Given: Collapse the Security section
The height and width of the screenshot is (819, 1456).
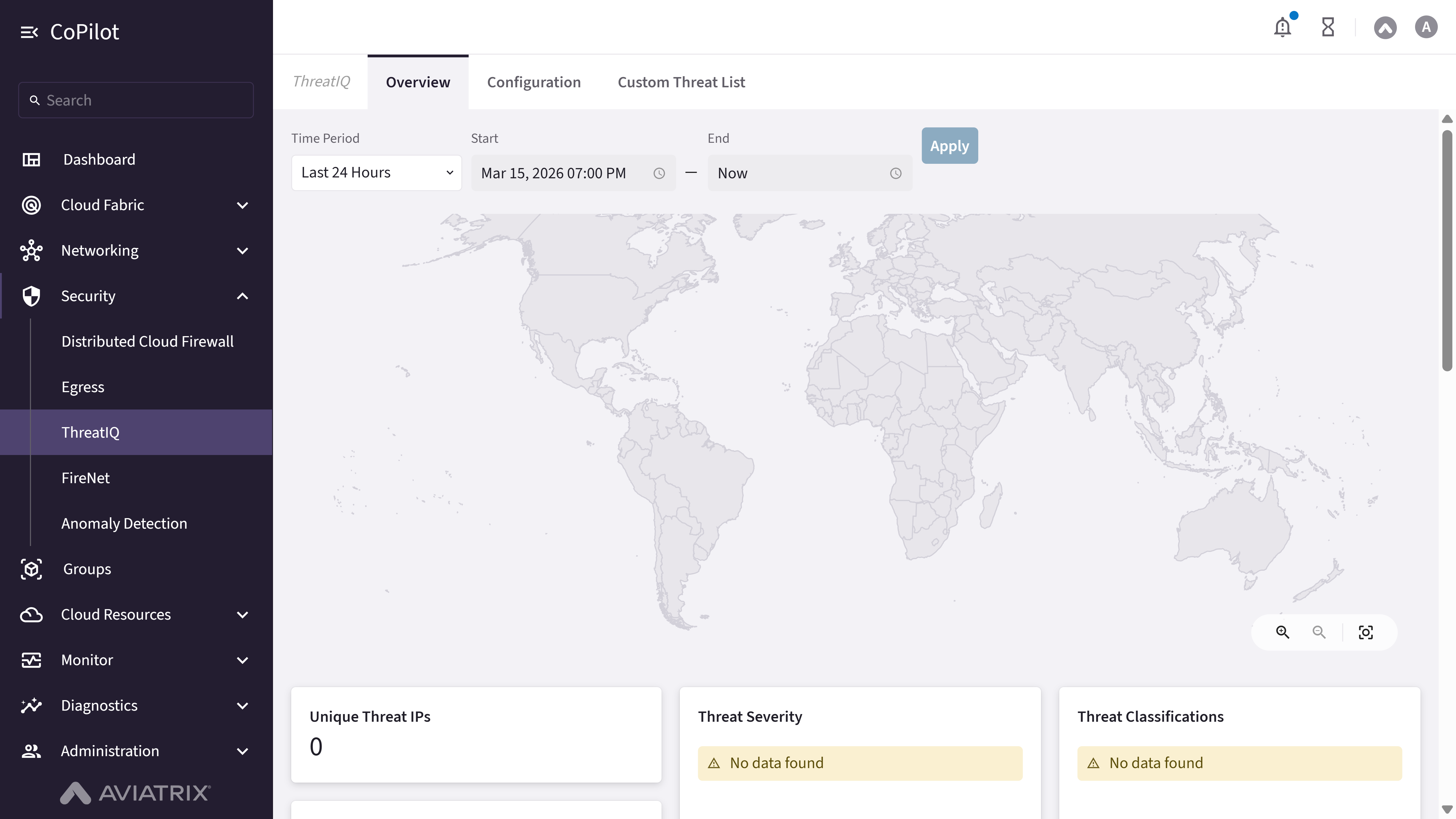Looking at the screenshot, I should [x=243, y=296].
